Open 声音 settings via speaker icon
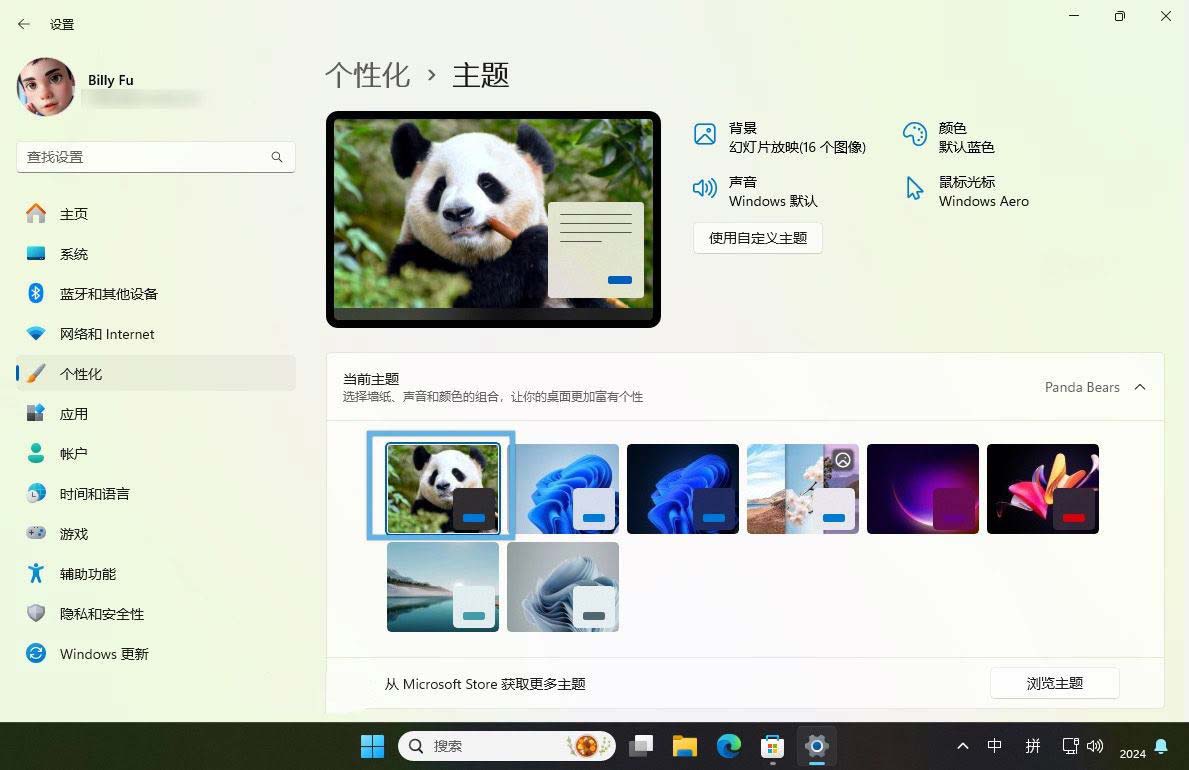This screenshot has width=1189, height=770. (x=705, y=188)
